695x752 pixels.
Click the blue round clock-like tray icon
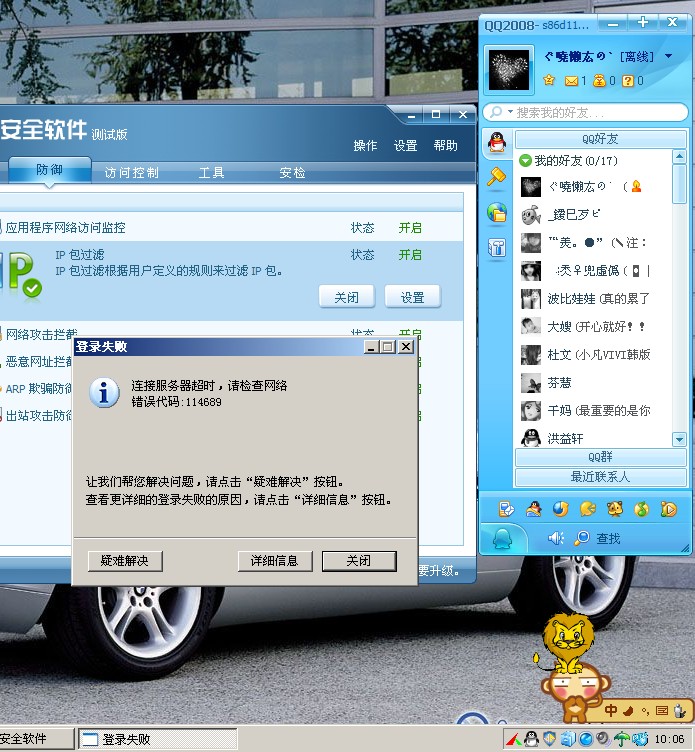click(586, 739)
